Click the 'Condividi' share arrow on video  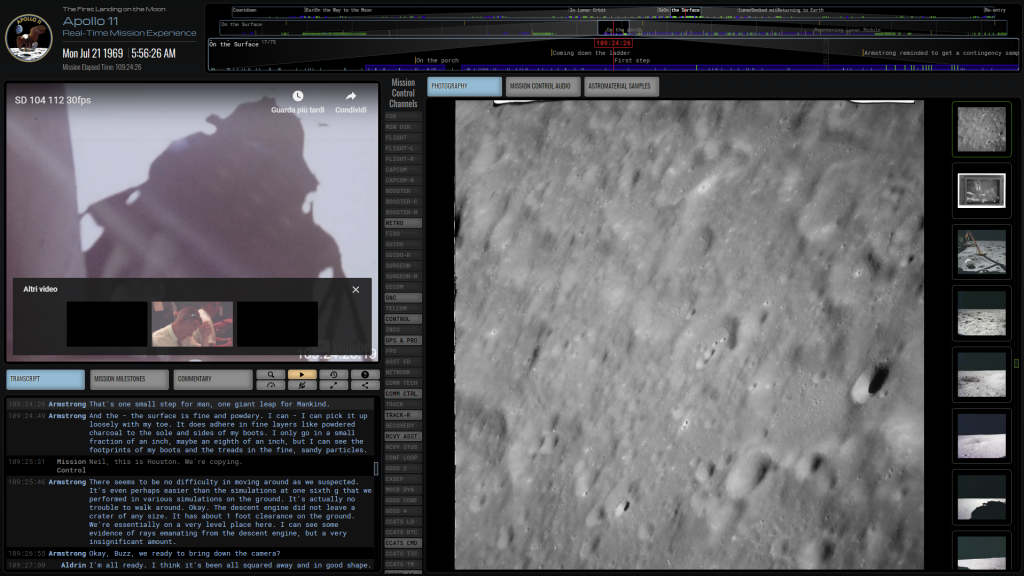click(x=351, y=98)
